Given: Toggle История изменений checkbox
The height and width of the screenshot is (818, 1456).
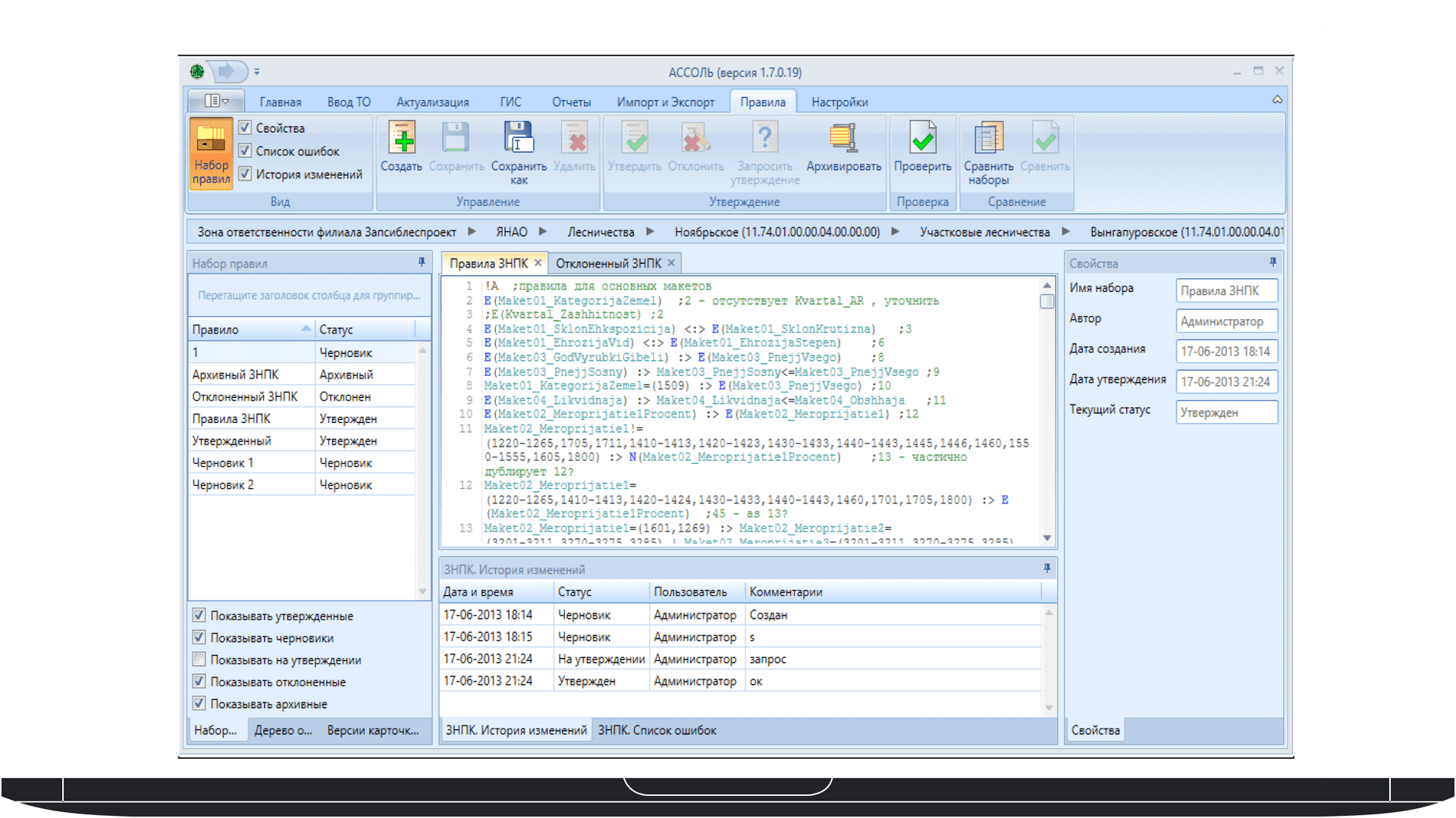Looking at the screenshot, I should [x=245, y=174].
